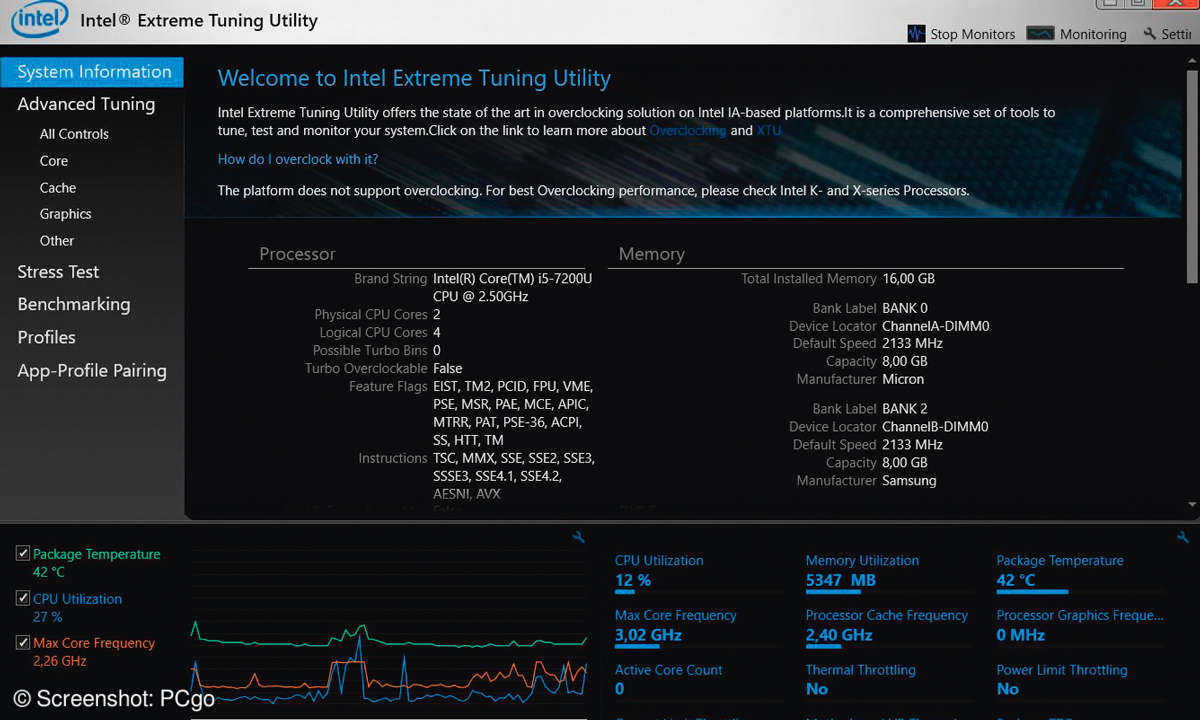Click the ChannelA-DIMM0 device locator
Screen dimensions: 1200x720
click(x=935, y=326)
